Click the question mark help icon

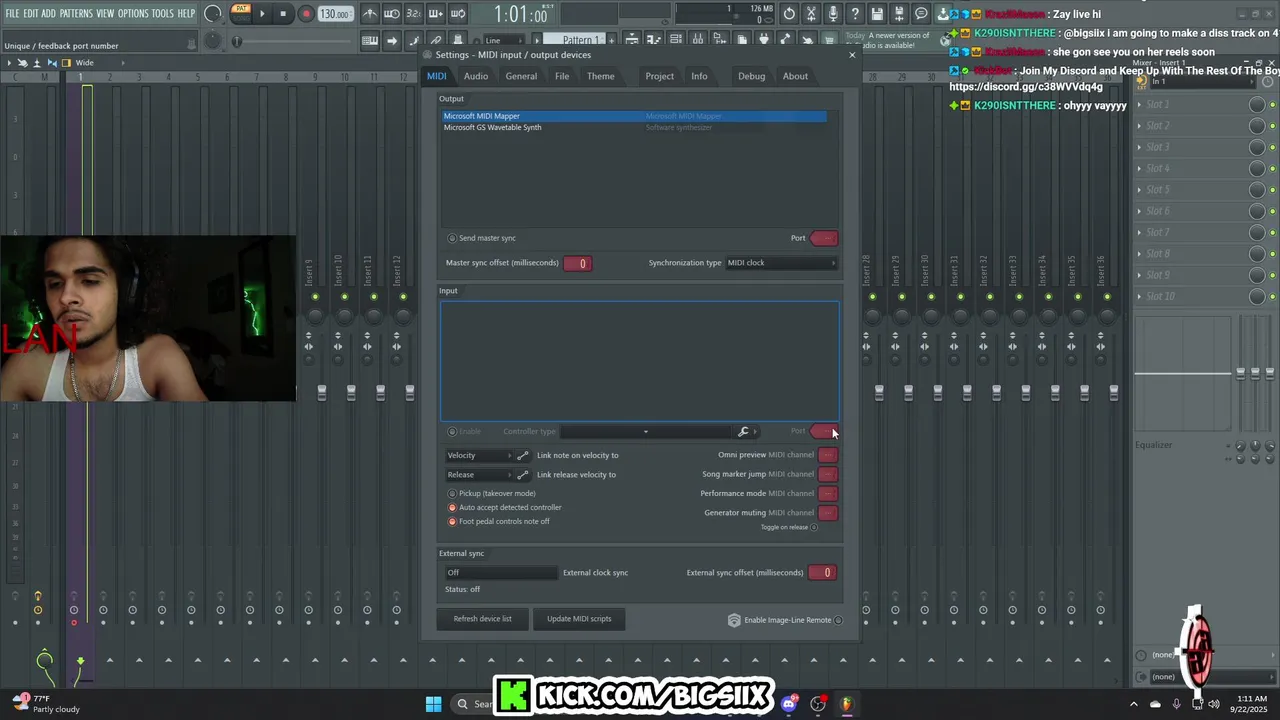coord(855,14)
